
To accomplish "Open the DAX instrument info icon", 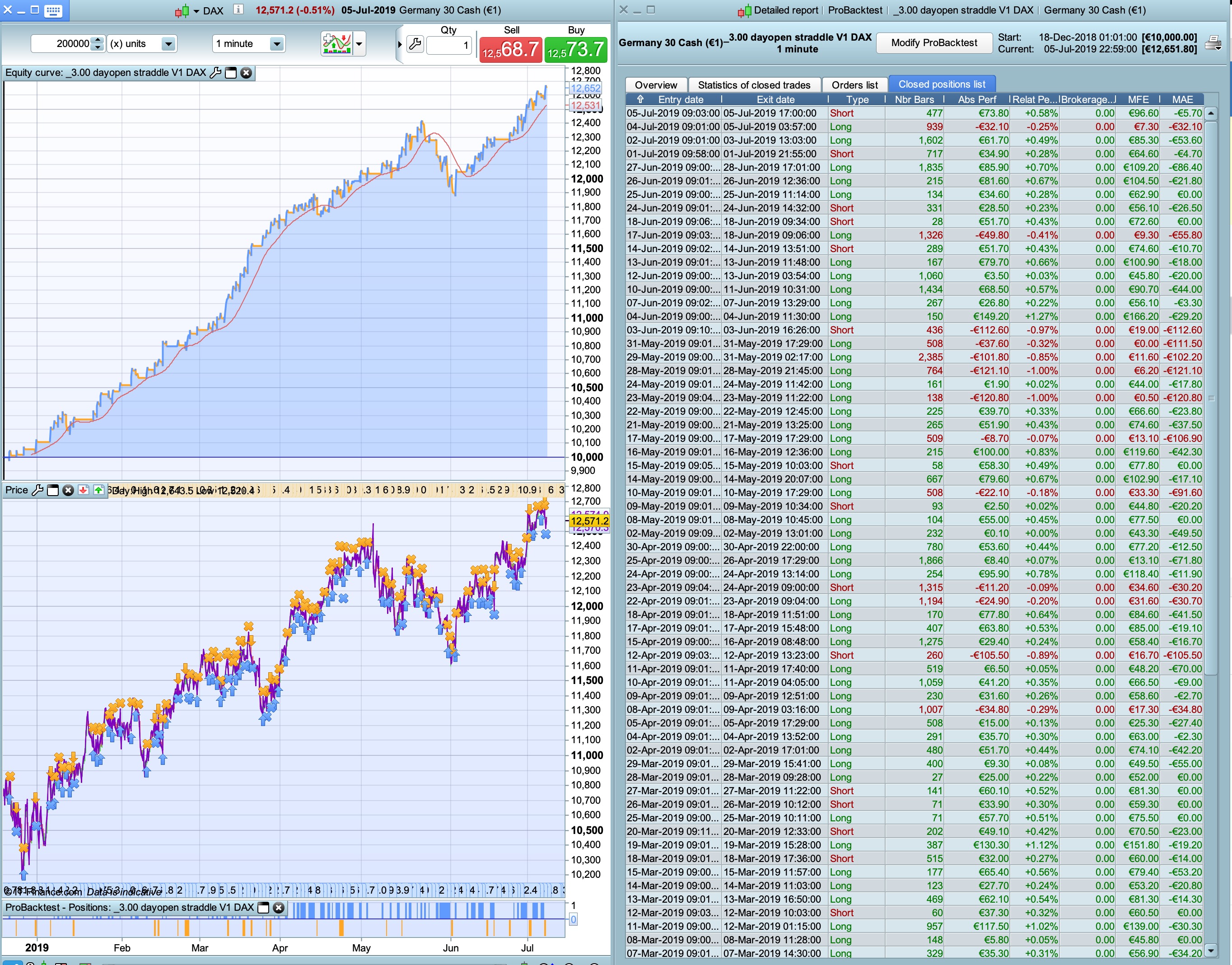I will tap(238, 9).
